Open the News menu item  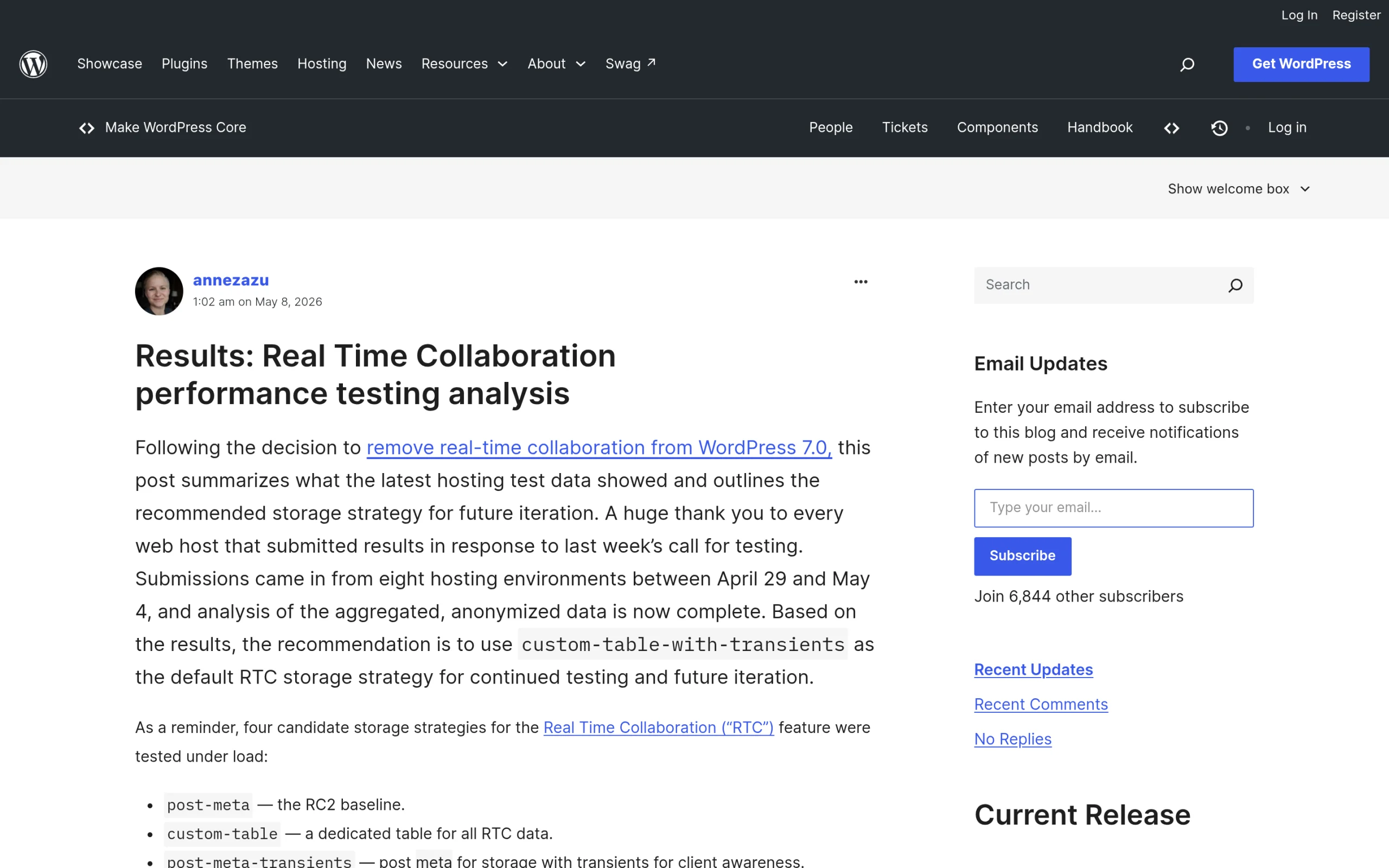(x=384, y=63)
